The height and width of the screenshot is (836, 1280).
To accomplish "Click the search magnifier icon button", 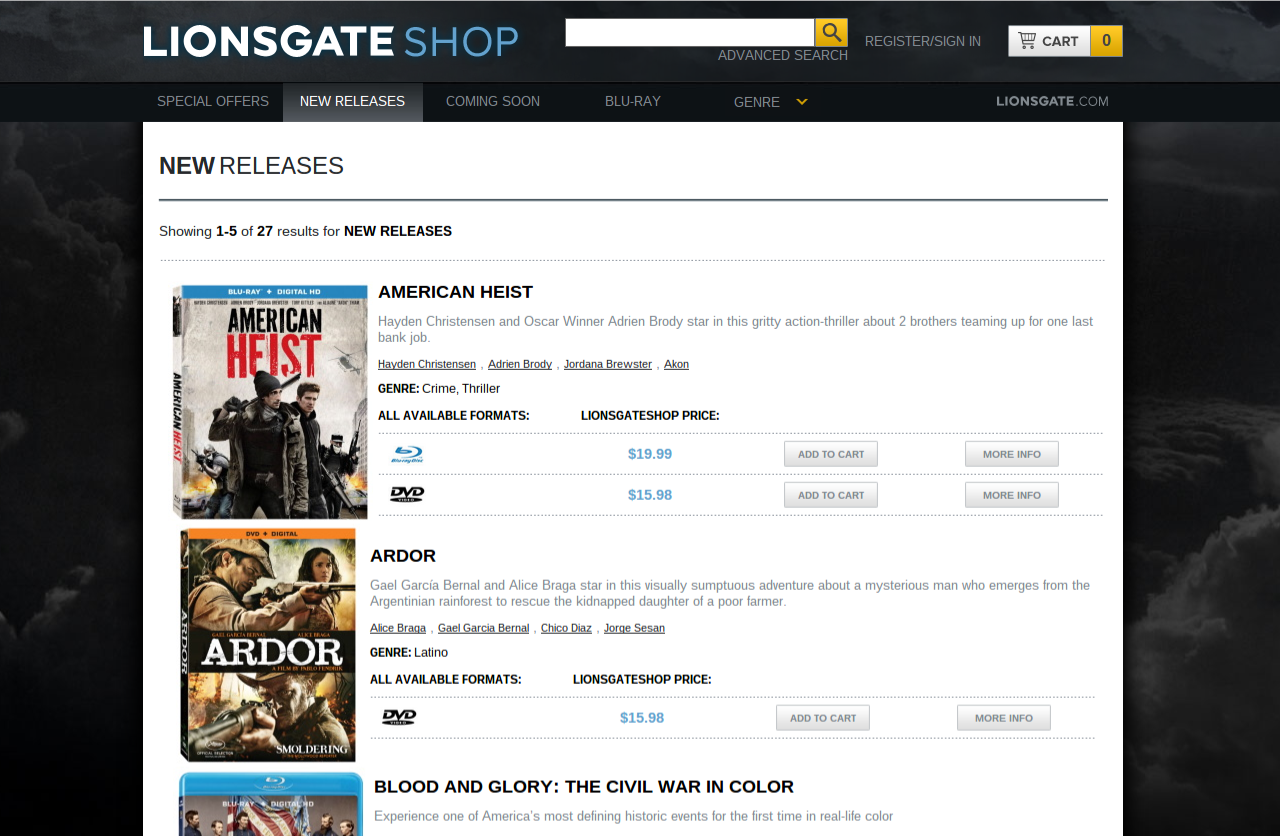I will tap(831, 32).
